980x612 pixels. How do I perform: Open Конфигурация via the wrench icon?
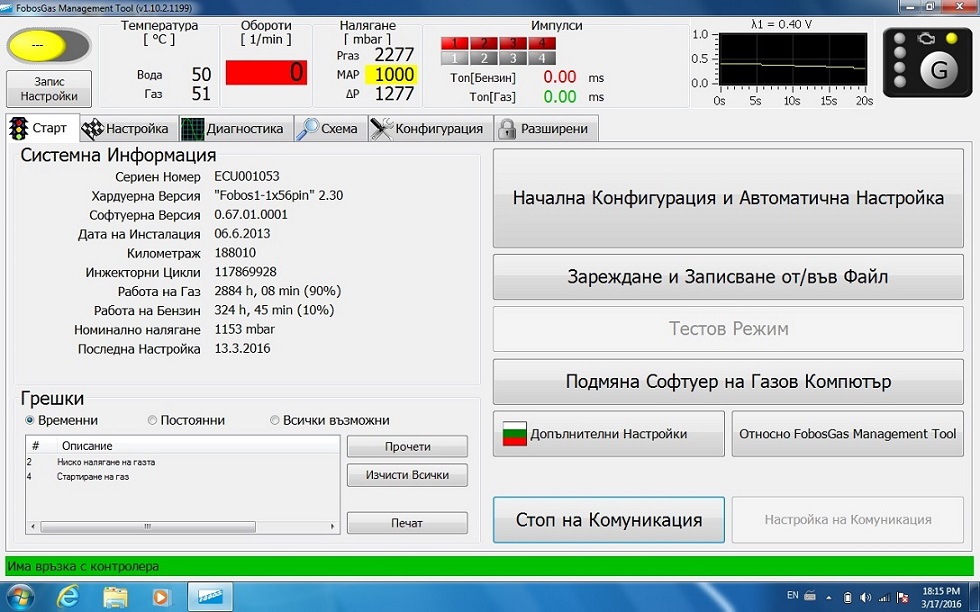(381, 129)
